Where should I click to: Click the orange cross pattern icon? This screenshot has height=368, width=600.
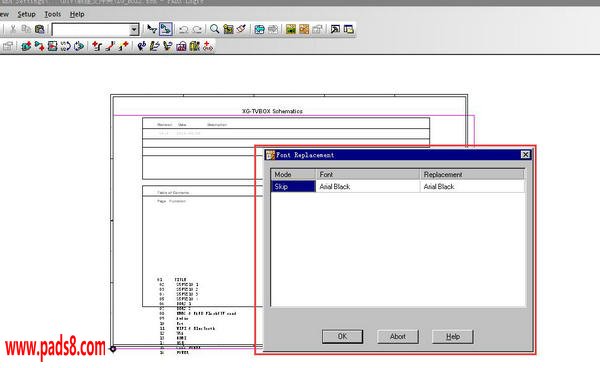tap(304, 29)
